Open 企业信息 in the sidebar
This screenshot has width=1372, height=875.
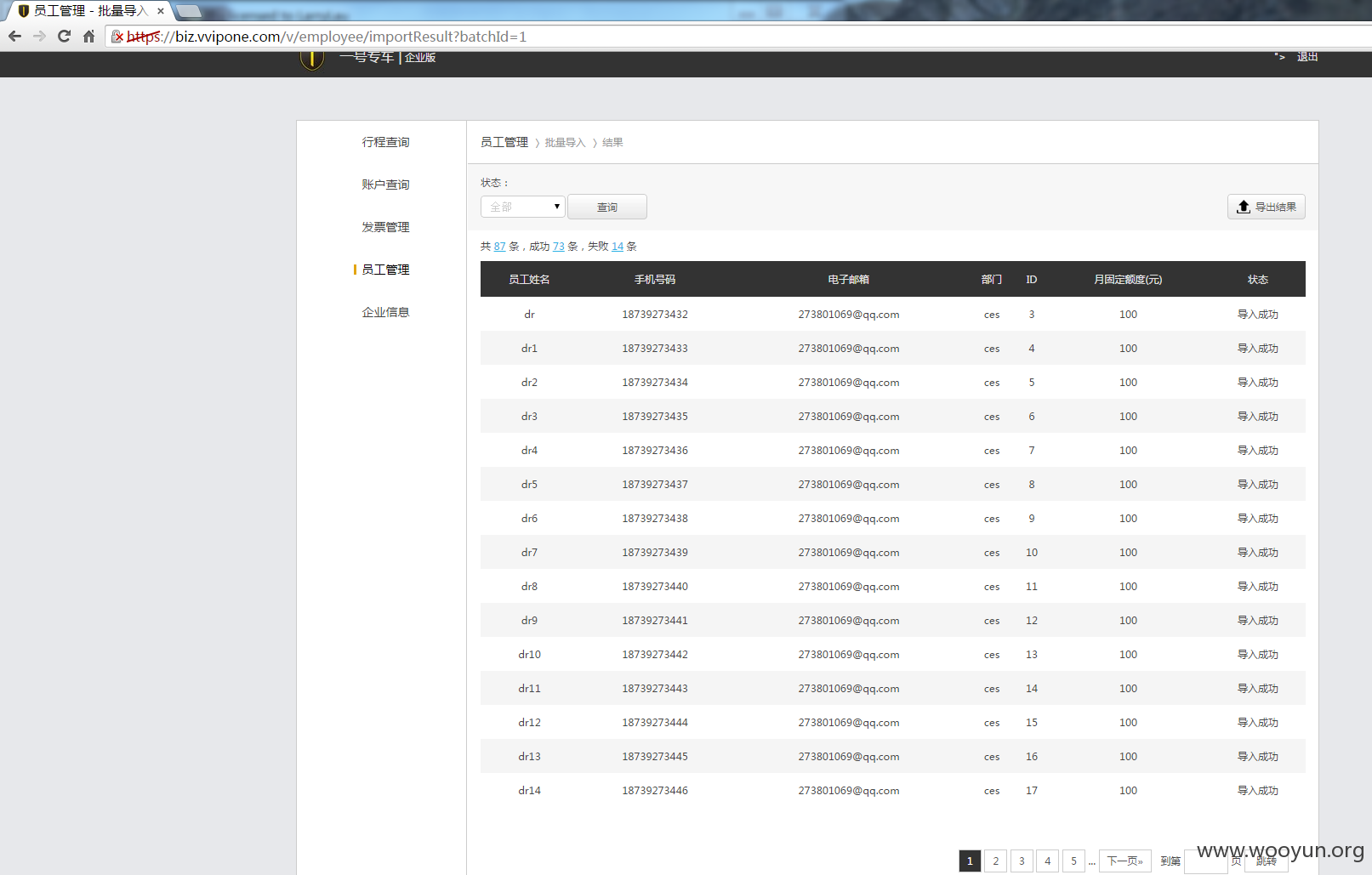(x=385, y=312)
